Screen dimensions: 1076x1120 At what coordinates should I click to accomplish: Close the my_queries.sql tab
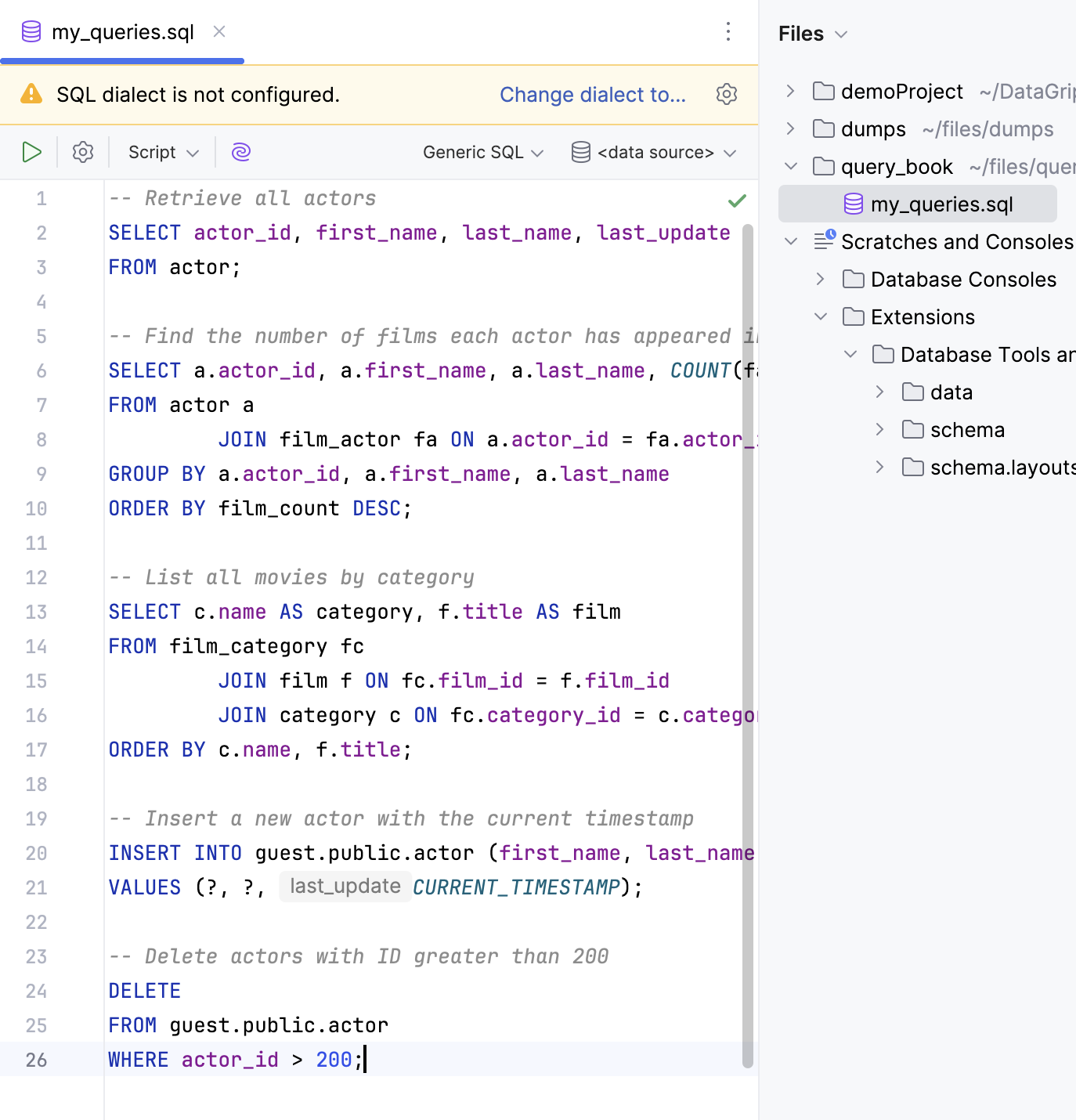(219, 31)
